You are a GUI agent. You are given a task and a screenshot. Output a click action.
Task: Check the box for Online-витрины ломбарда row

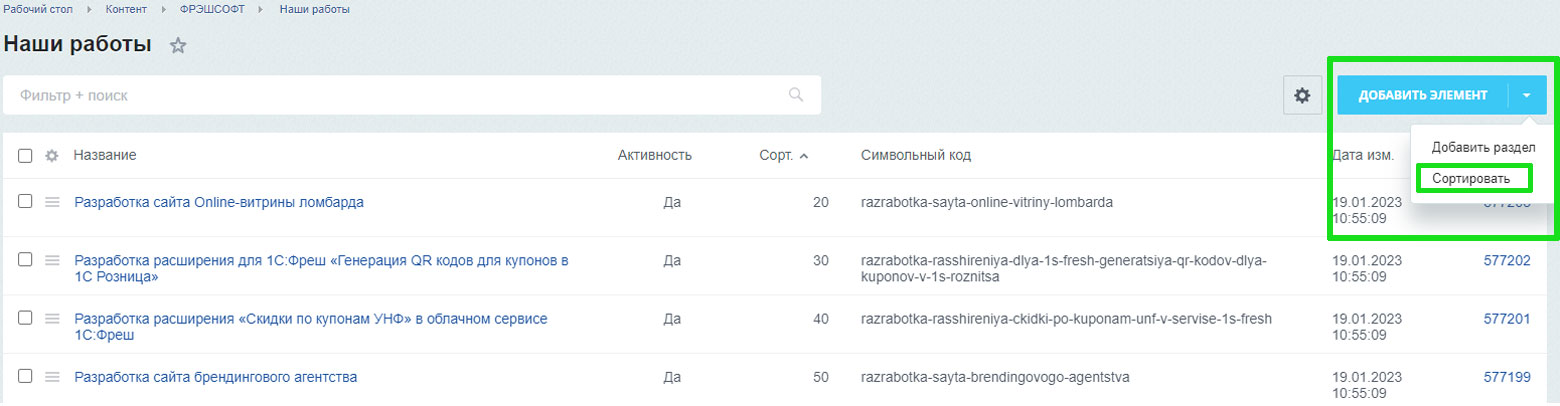pos(25,202)
